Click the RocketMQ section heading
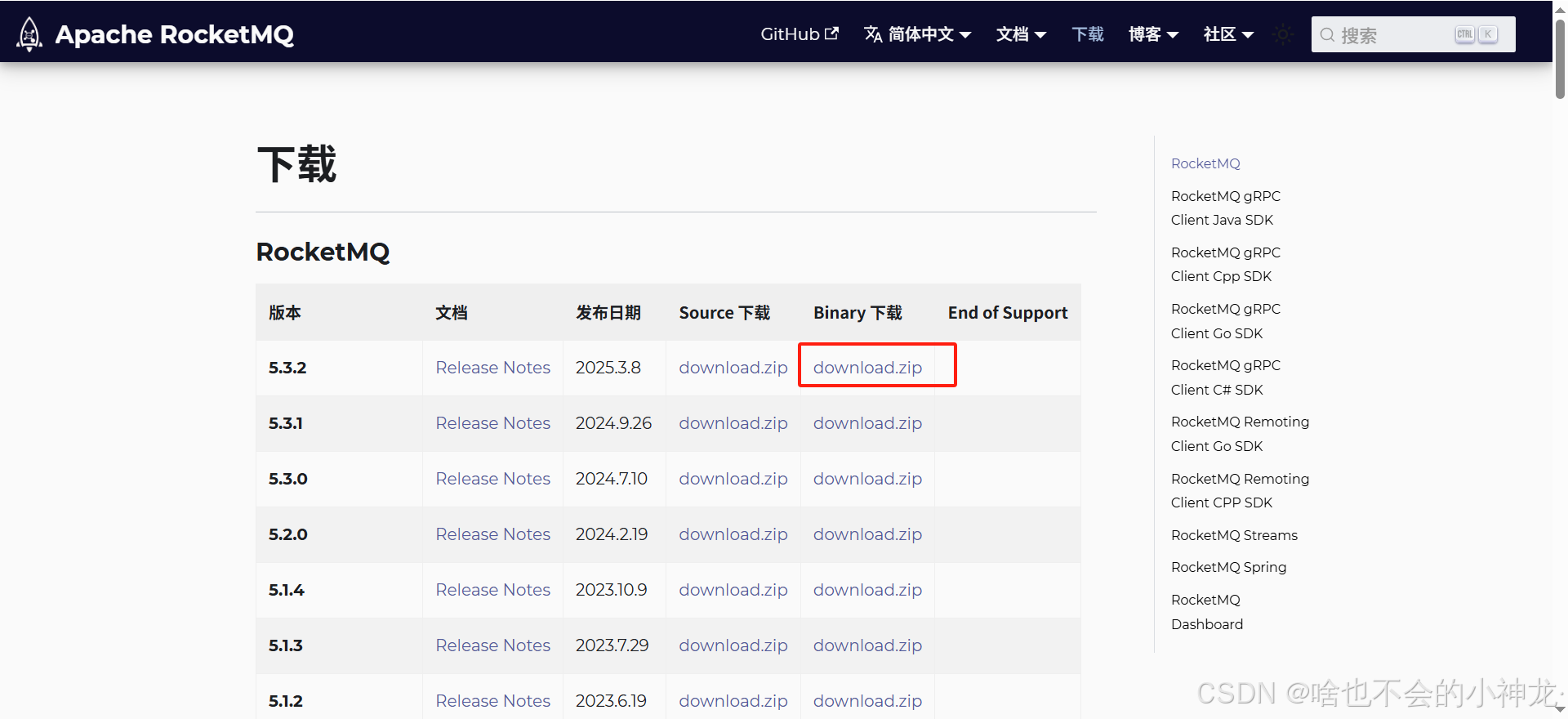Image resolution: width=1568 pixels, height=719 pixels. [323, 252]
